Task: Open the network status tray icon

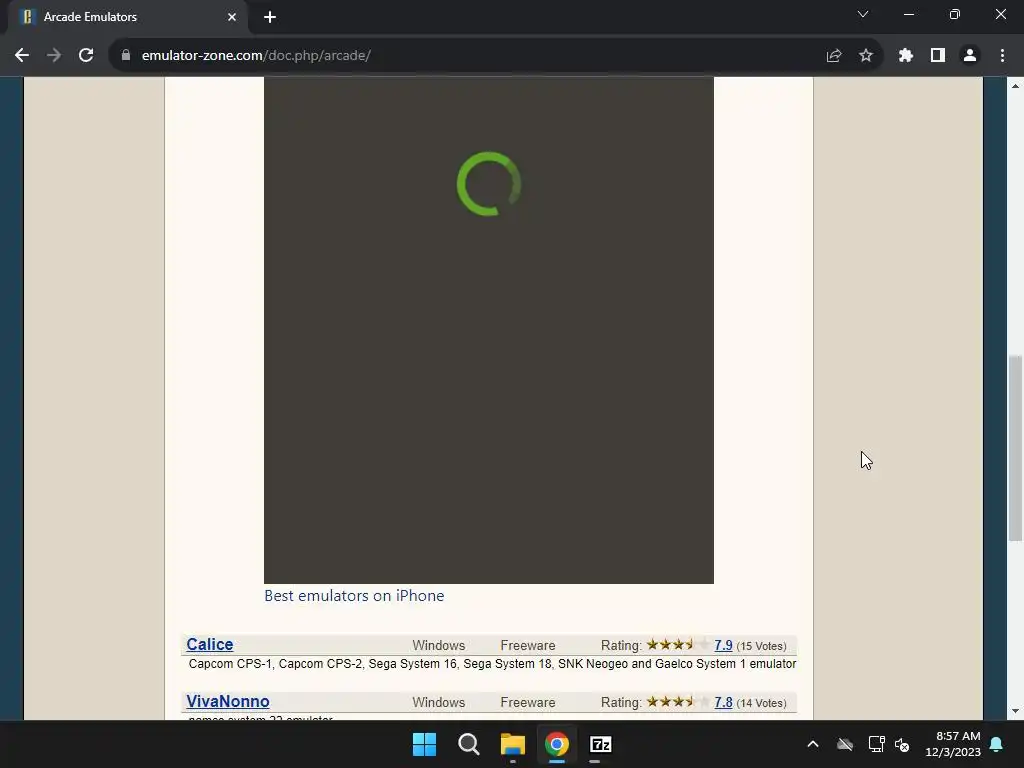Action: [x=876, y=744]
